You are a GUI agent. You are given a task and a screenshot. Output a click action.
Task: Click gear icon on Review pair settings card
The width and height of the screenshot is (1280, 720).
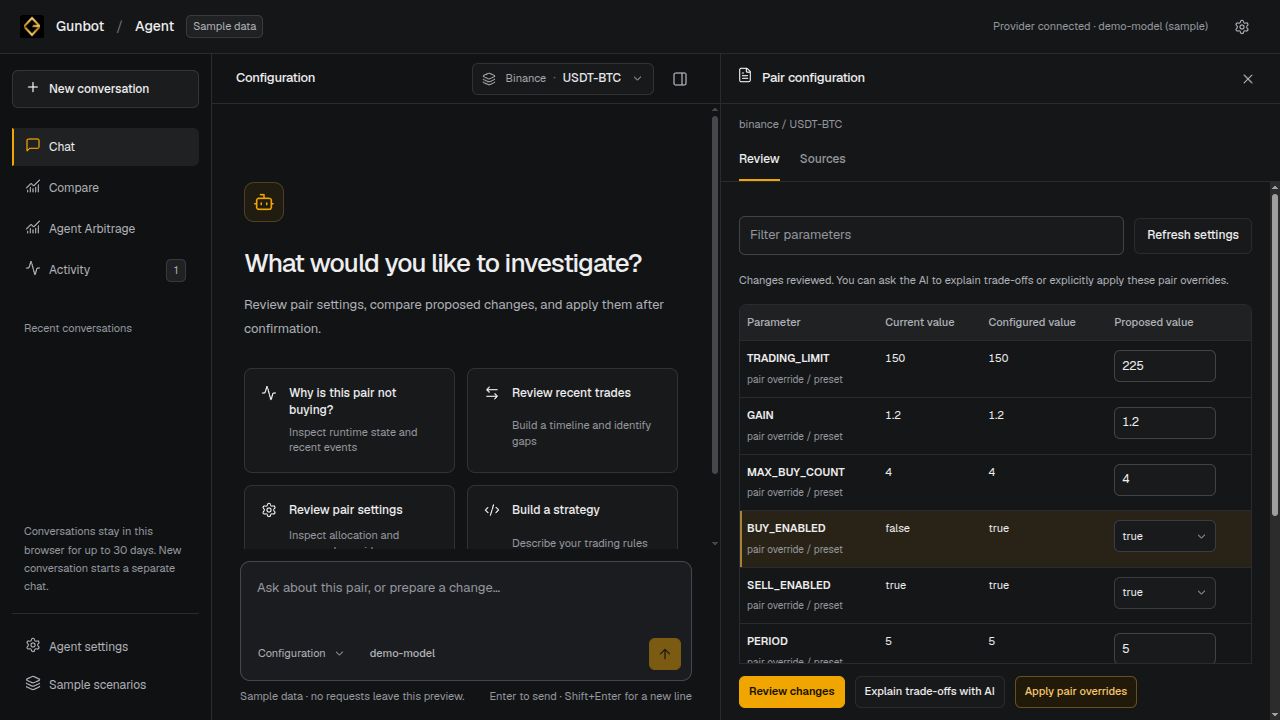[269, 510]
